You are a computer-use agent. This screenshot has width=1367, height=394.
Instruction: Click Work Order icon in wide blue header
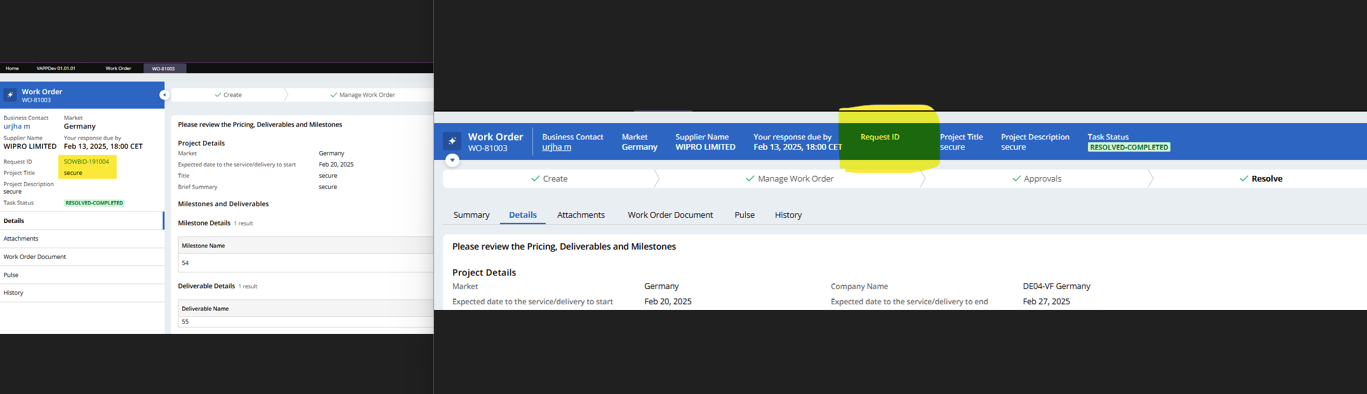coord(452,141)
